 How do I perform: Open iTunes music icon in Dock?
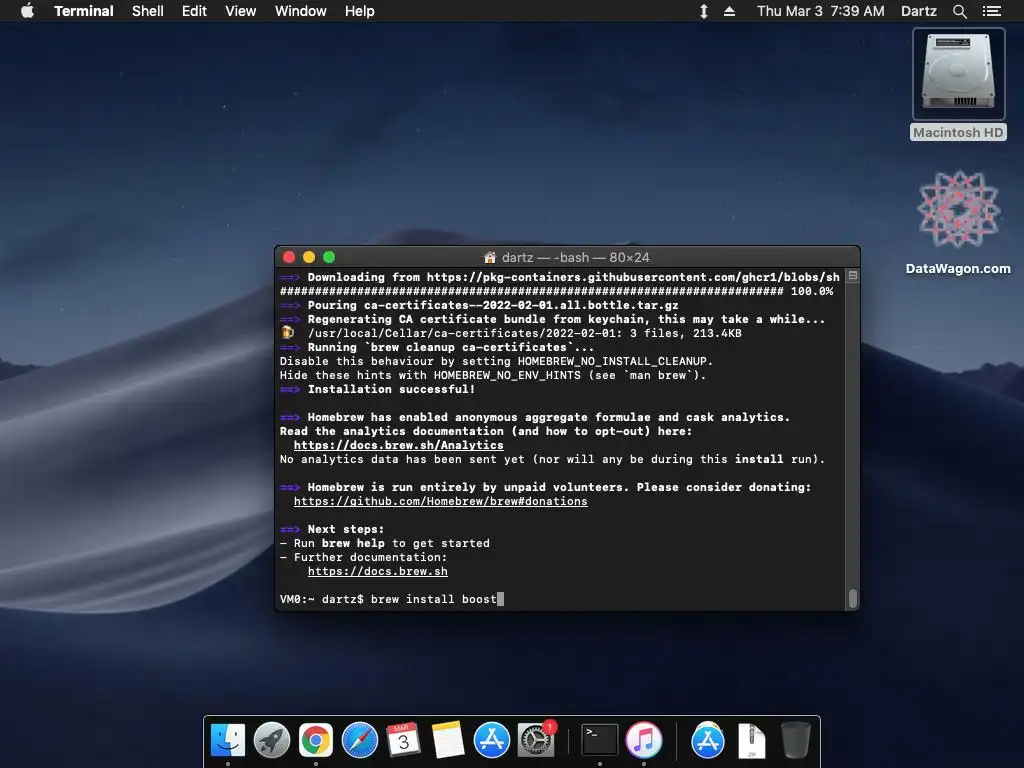point(644,740)
